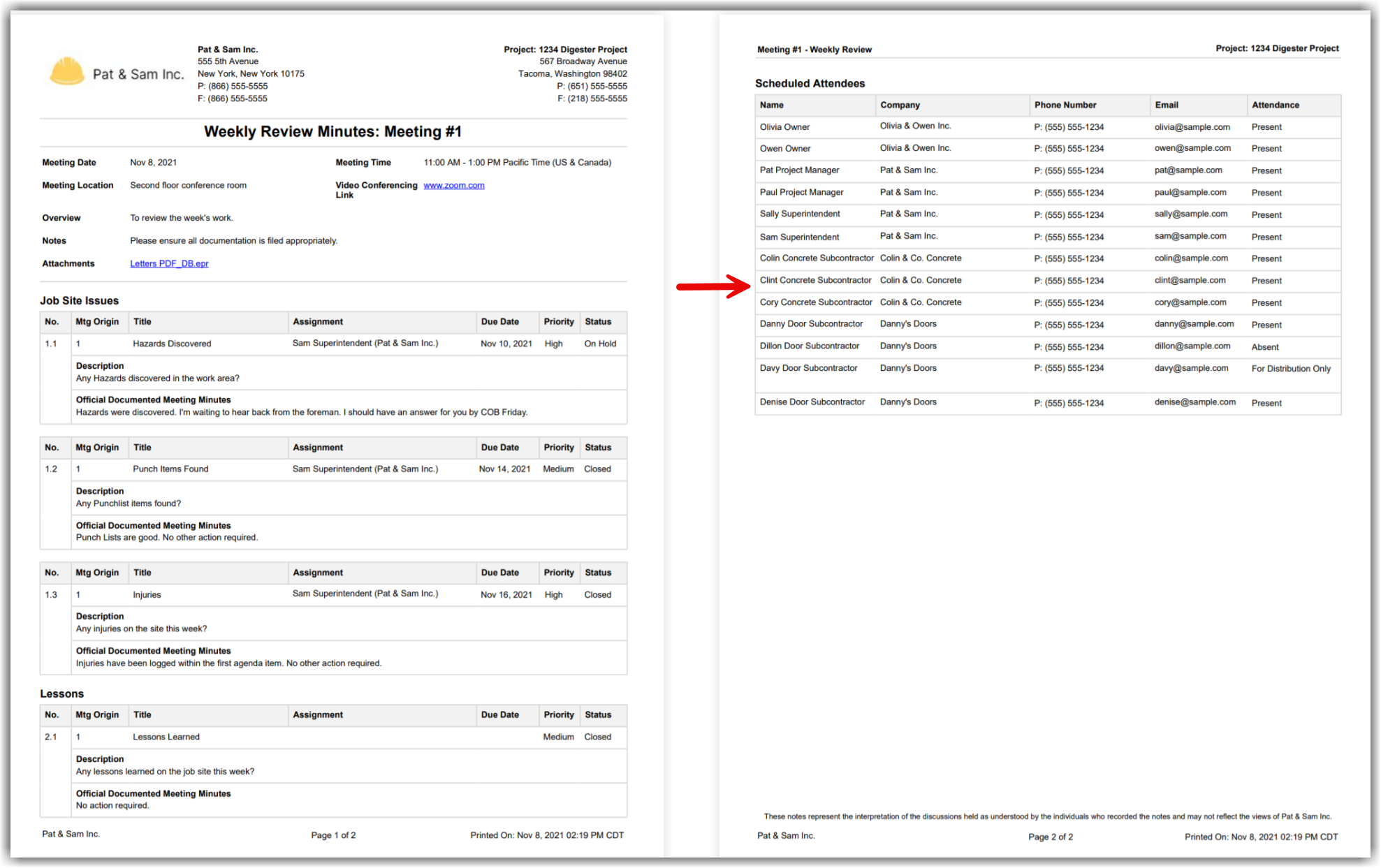Image resolution: width=1381 pixels, height=868 pixels.
Task: Click the Email column header in attendees table
Action: tap(1166, 105)
